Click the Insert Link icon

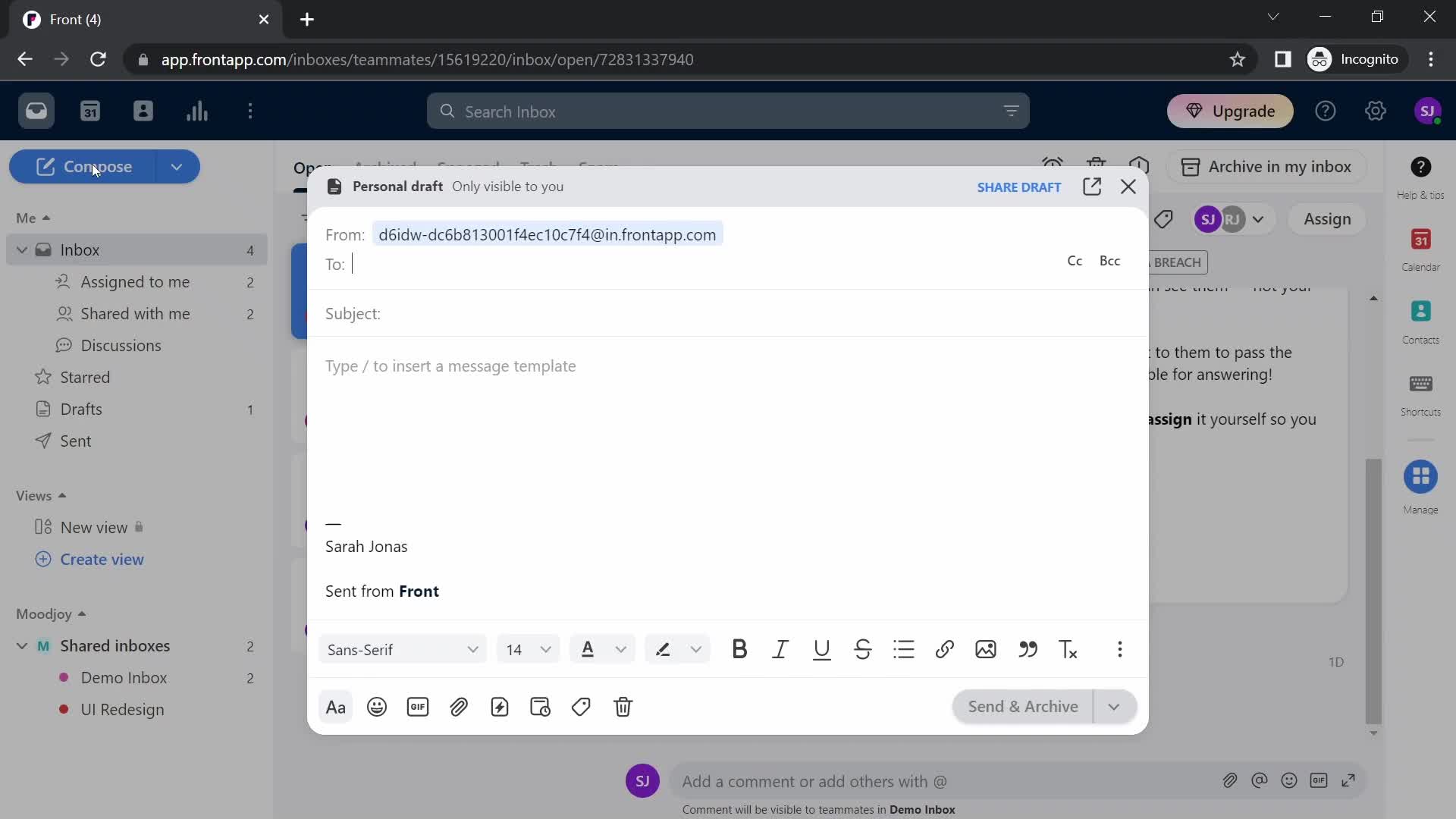point(944,649)
